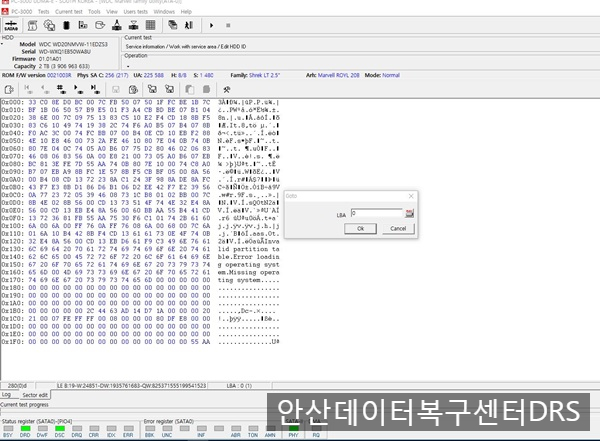The height and width of the screenshot is (441, 600).
Task: Go to the next sector icon
Action: [78, 90]
